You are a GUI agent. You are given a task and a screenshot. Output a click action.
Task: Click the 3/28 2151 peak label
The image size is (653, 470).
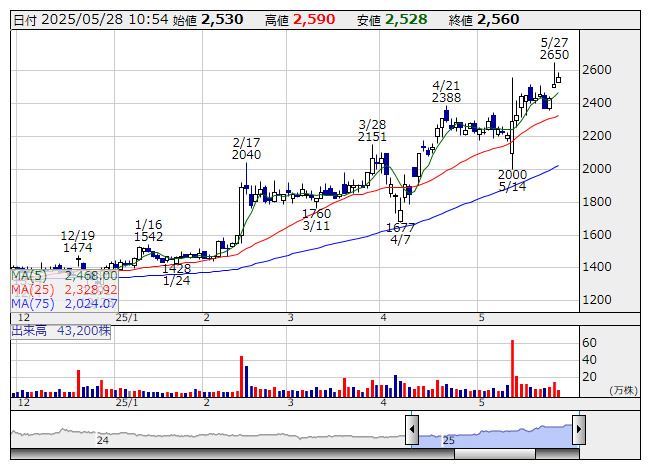pyautogui.click(x=372, y=130)
